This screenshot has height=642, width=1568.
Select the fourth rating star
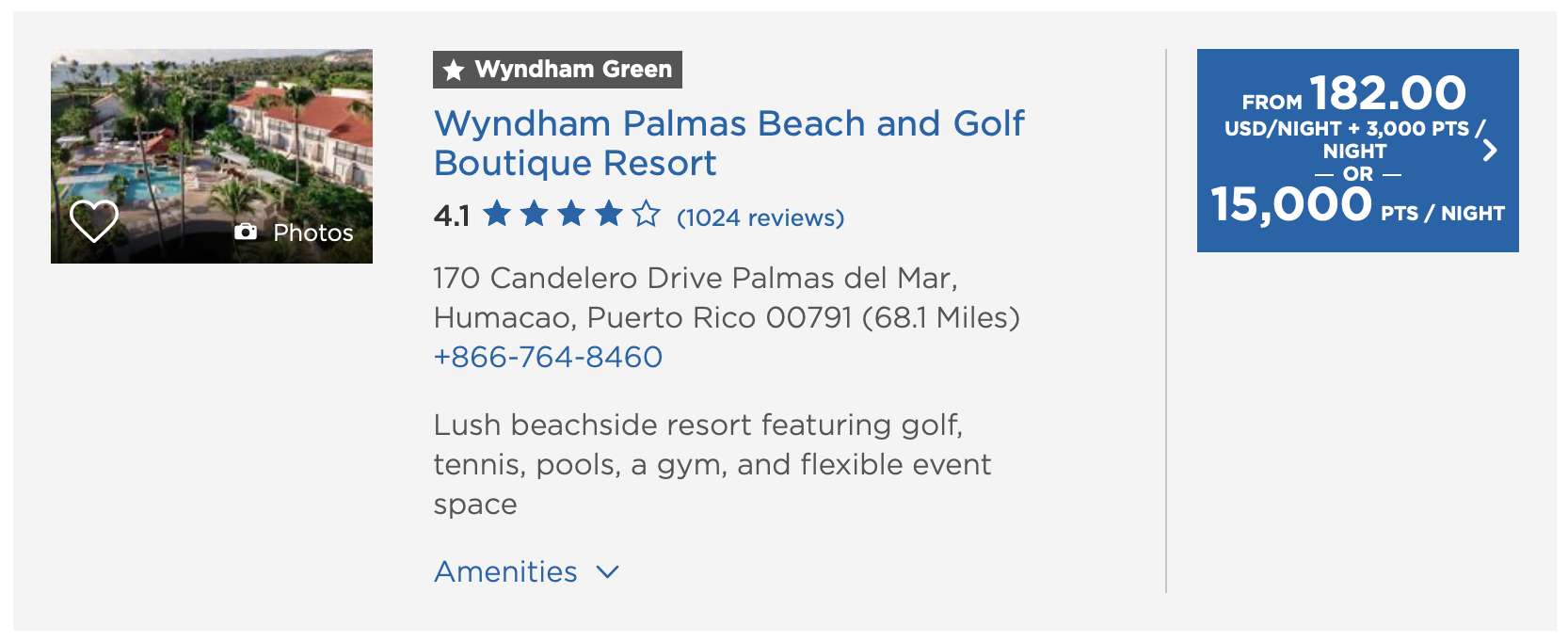(609, 215)
